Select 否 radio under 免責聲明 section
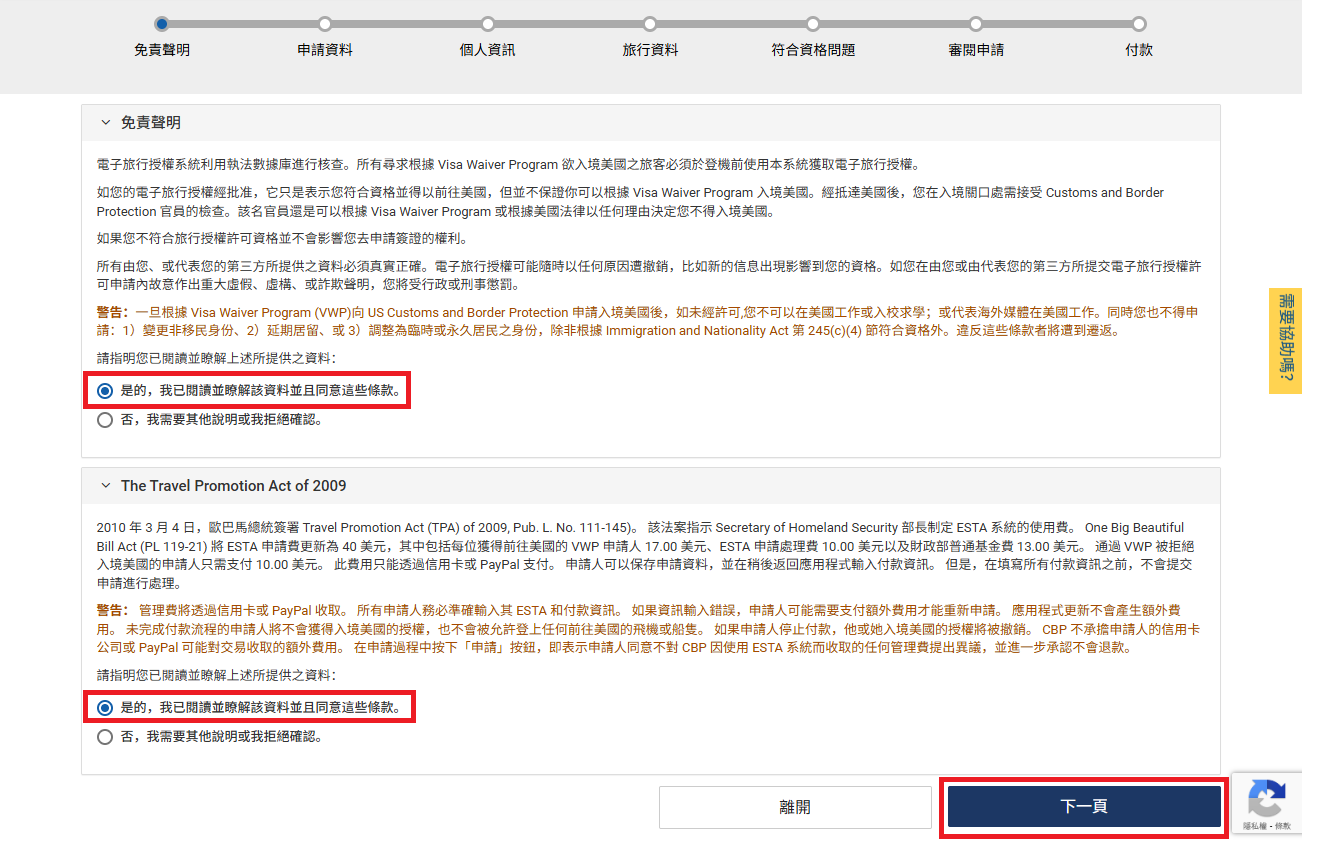Viewport: 1320px width, 845px height. tap(105, 420)
